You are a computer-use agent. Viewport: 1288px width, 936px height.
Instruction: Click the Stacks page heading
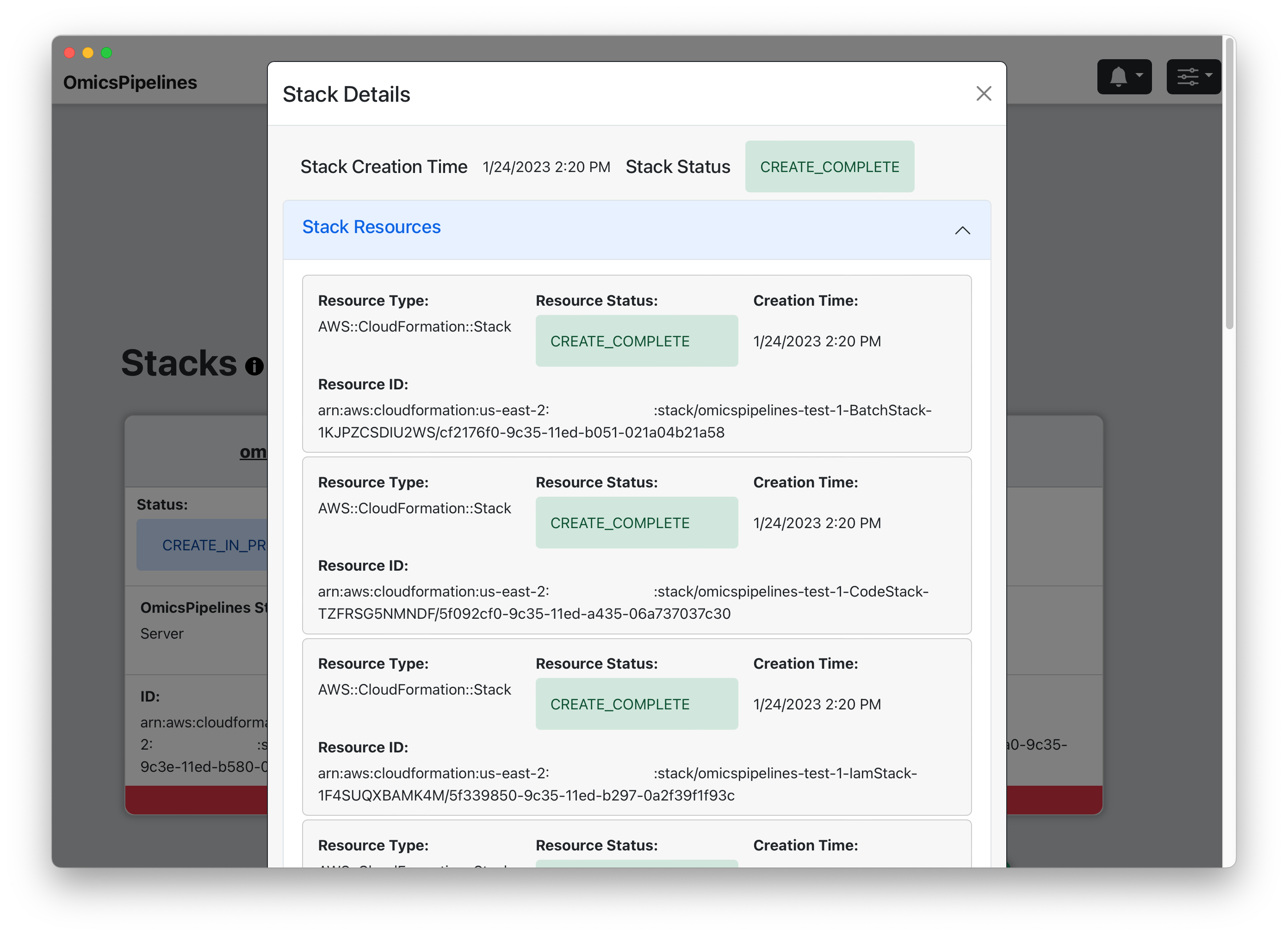[x=179, y=363]
